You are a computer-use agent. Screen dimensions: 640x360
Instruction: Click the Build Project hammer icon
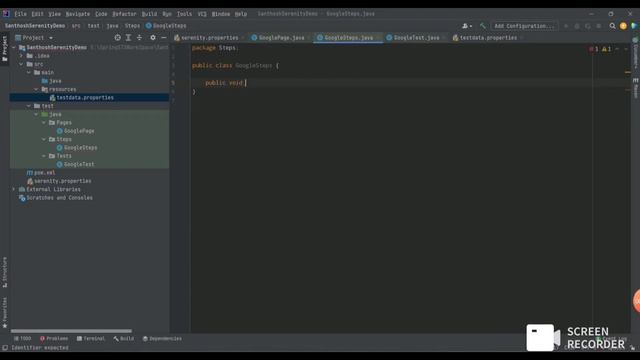tap(482, 26)
